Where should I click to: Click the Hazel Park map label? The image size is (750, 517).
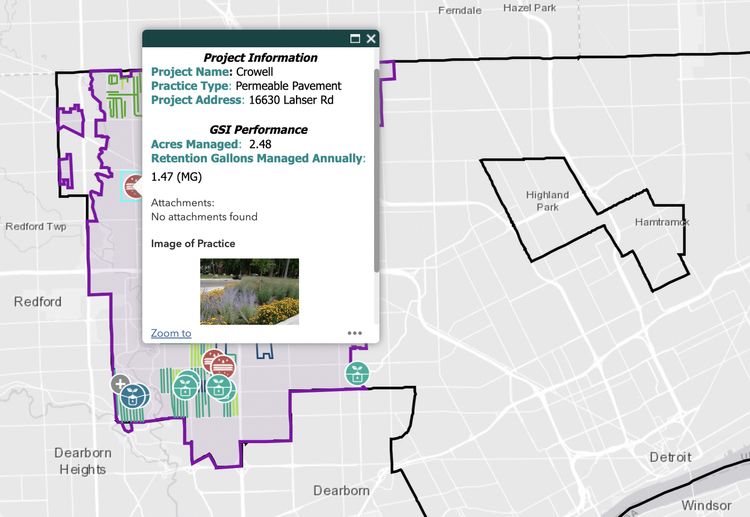529,8
